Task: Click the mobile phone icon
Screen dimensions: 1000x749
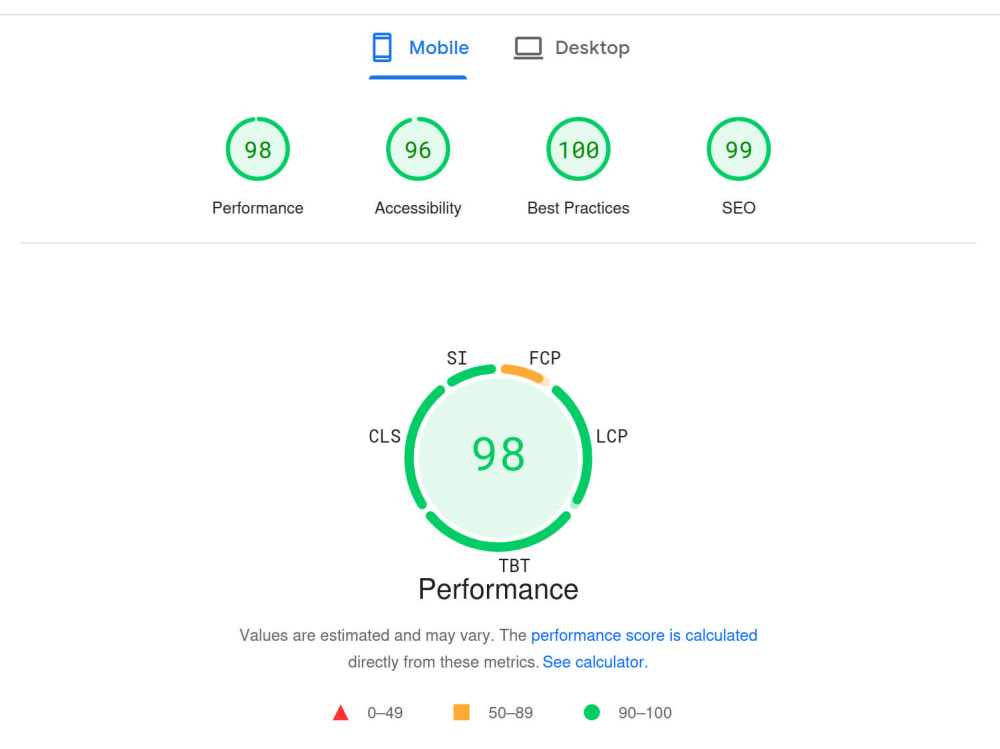Action: click(x=382, y=48)
